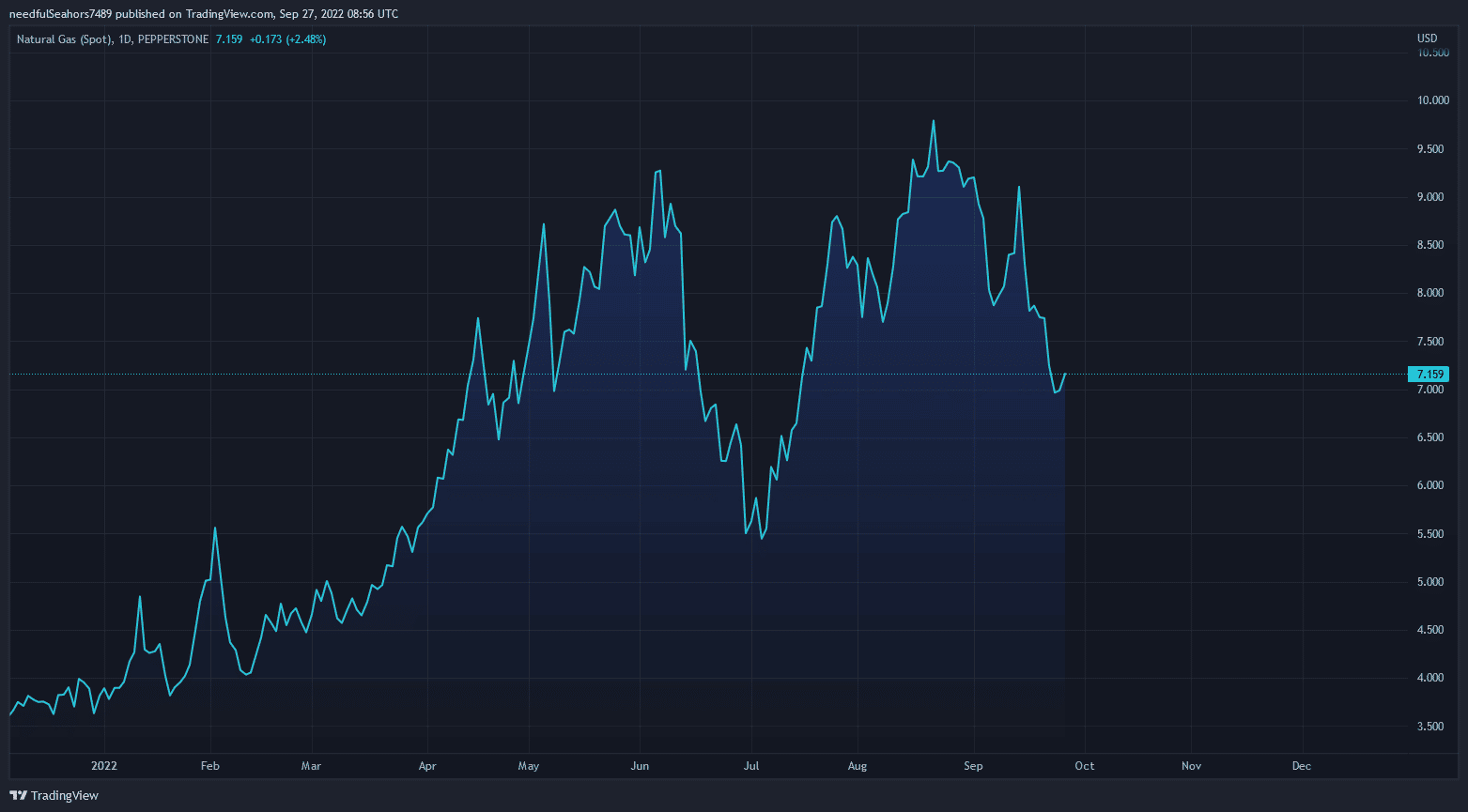Select the Sep label on time axis
The height and width of the screenshot is (812, 1468).
[973, 766]
